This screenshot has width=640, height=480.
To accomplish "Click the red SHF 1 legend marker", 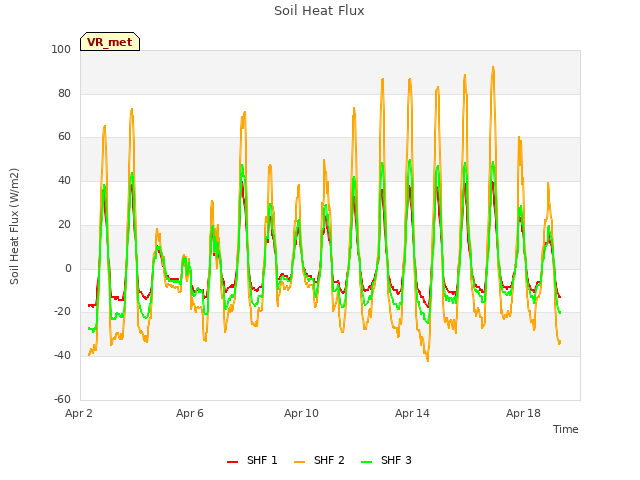I will point(232,462).
